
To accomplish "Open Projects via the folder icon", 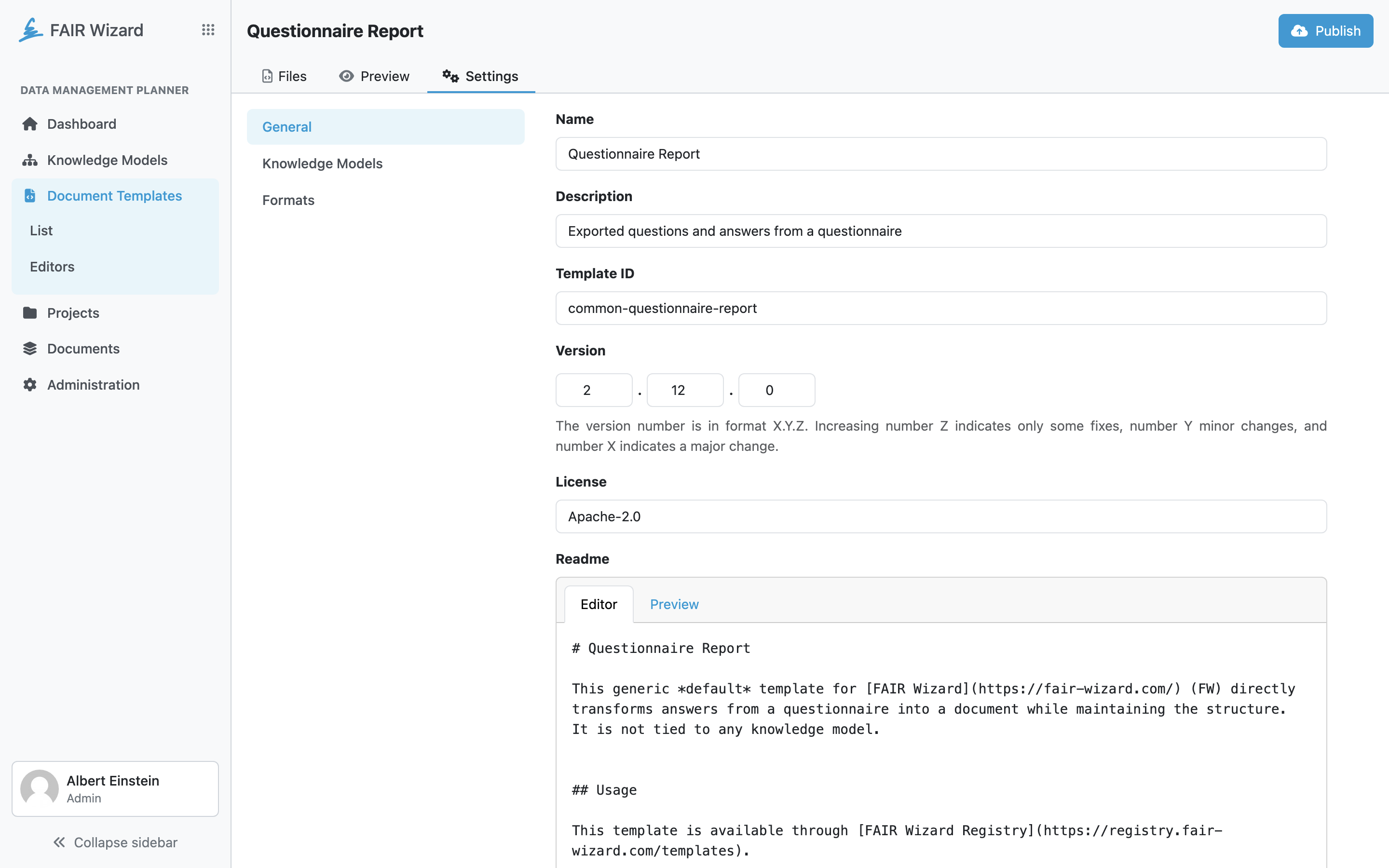I will click(30, 313).
